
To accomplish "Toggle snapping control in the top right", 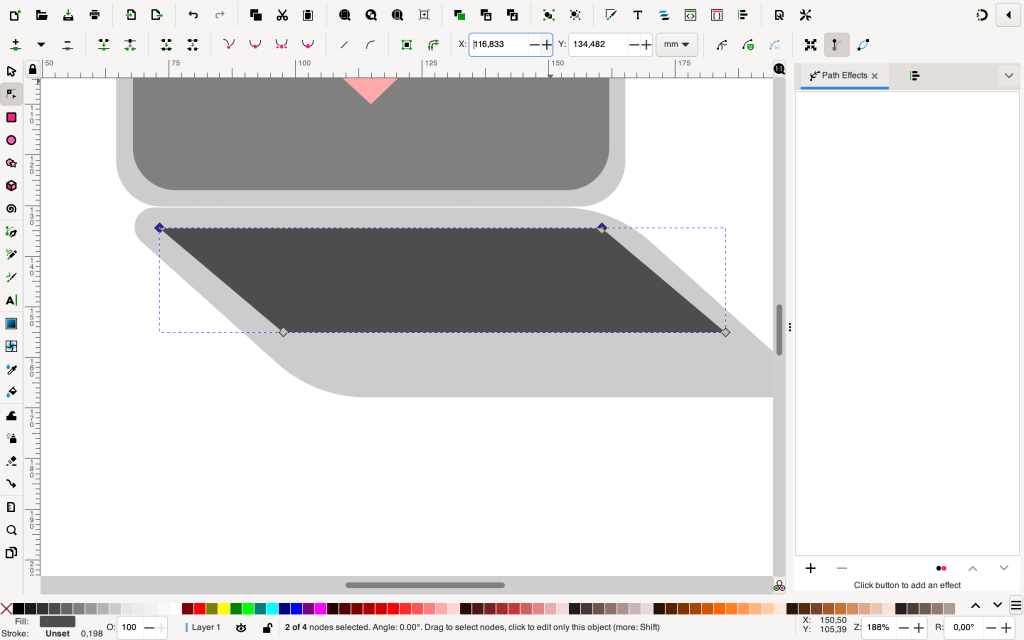I will [982, 15].
